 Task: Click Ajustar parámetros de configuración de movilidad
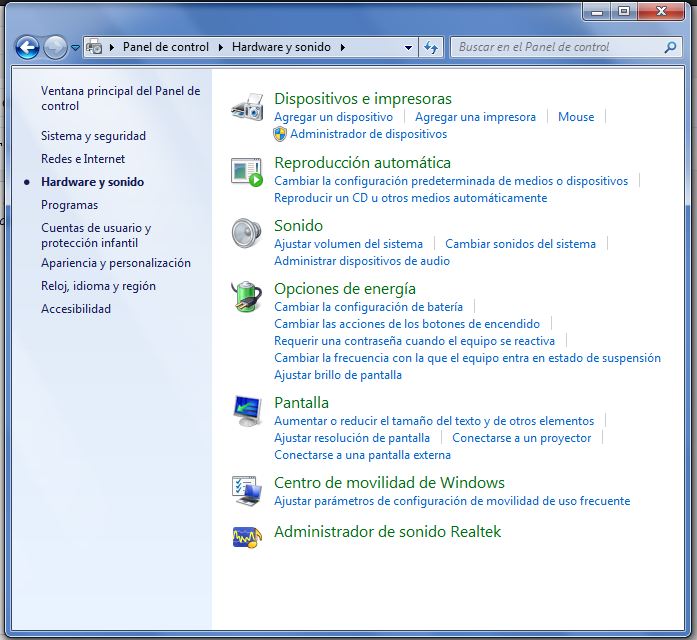coord(452,501)
